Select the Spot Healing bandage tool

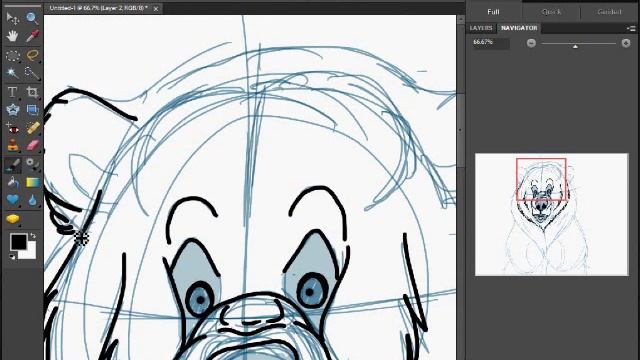(32, 128)
